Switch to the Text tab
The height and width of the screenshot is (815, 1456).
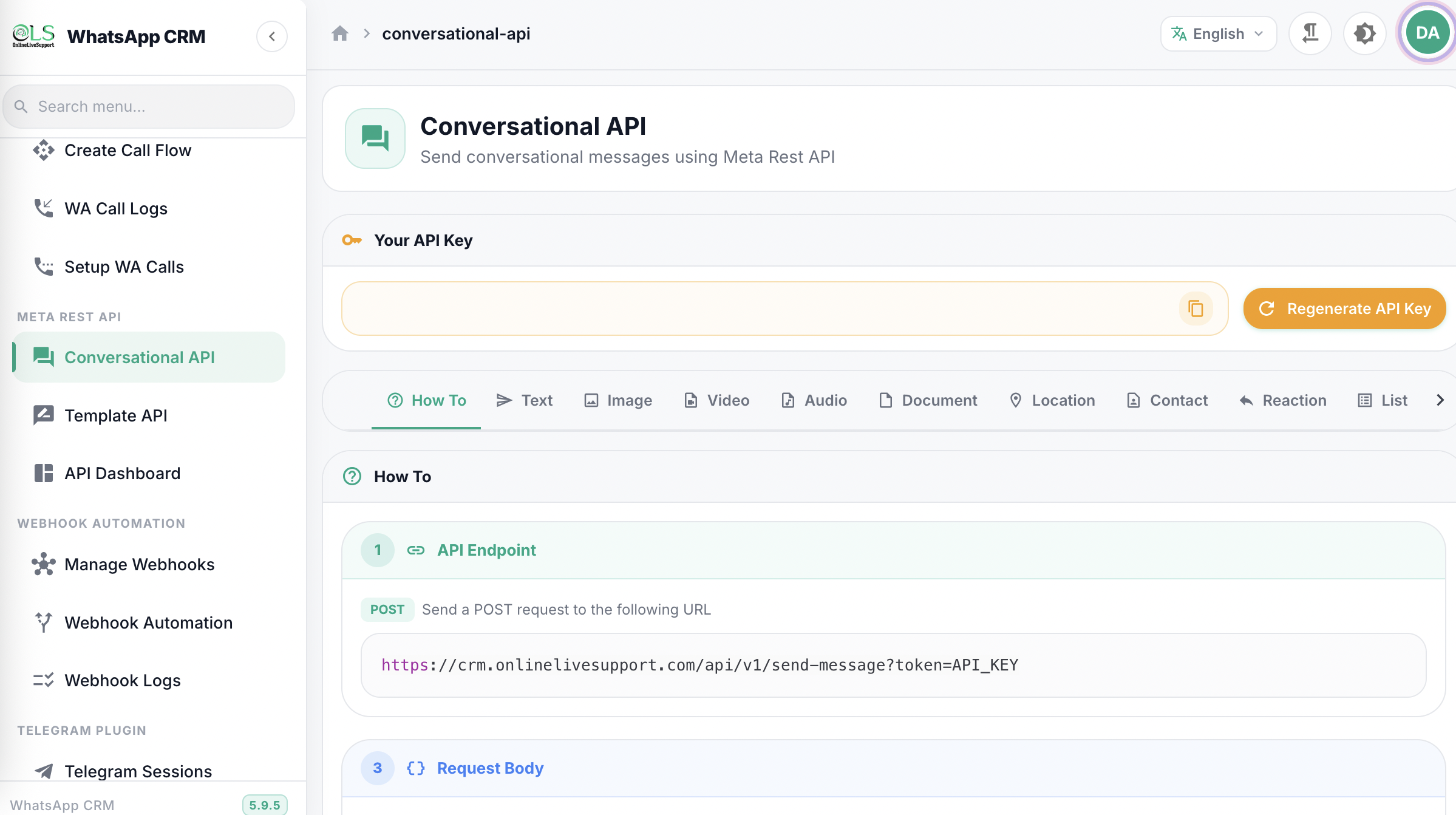[525, 400]
